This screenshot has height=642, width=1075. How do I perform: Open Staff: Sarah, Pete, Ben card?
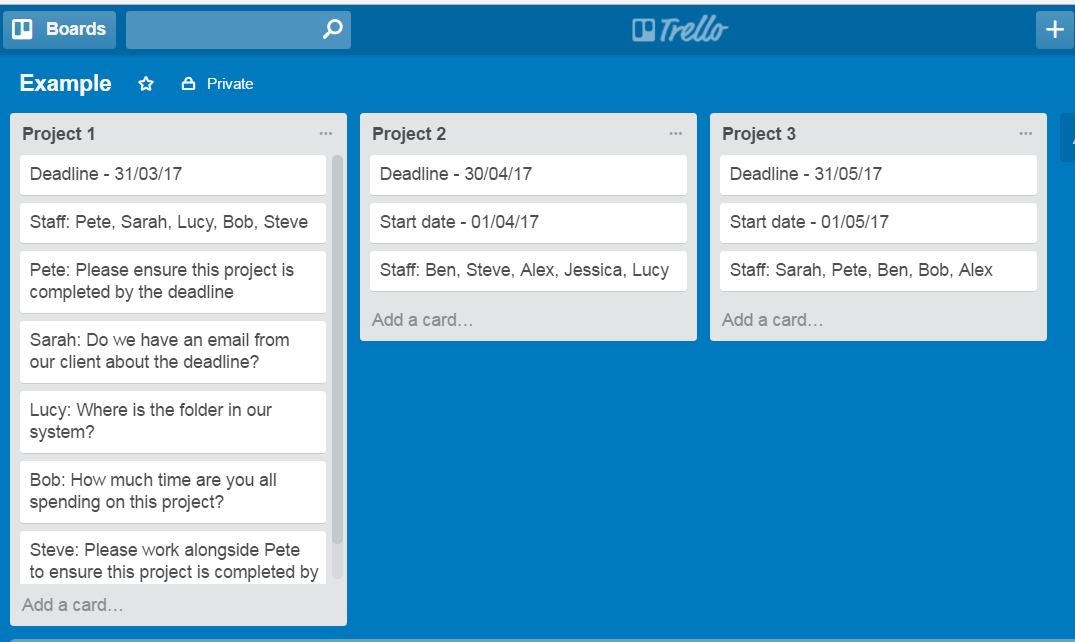tap(878, 270)
